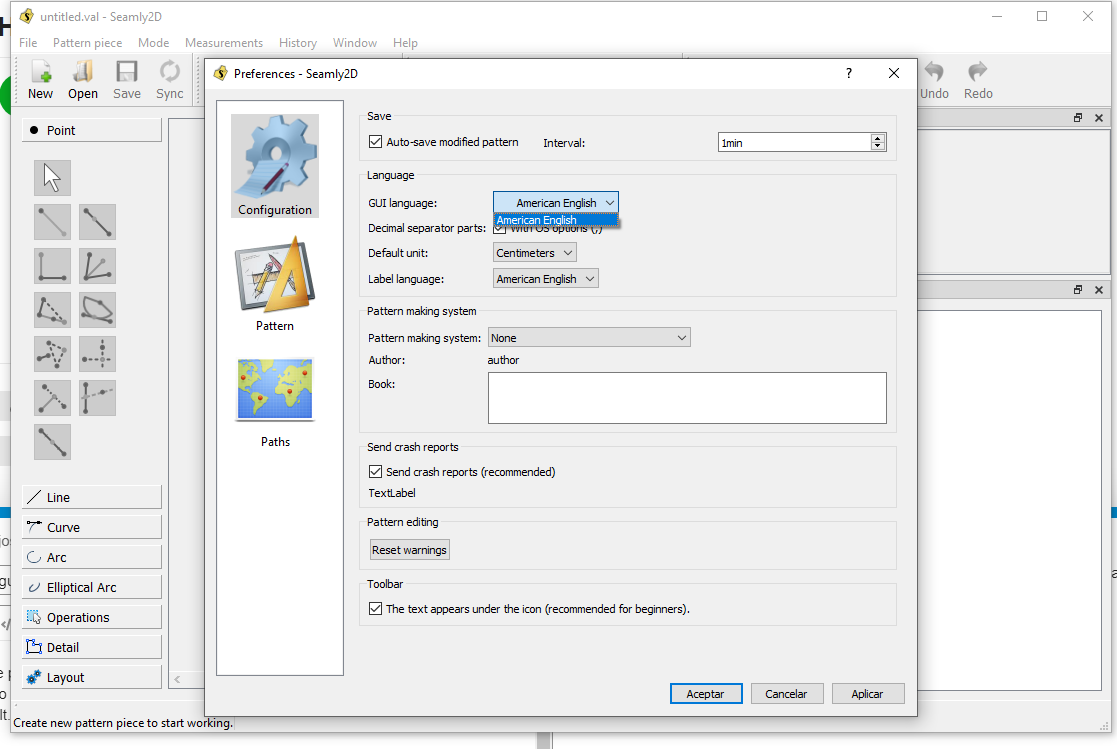
Task: Open the Pattern making system dropdown
Action: click(589, 338)
